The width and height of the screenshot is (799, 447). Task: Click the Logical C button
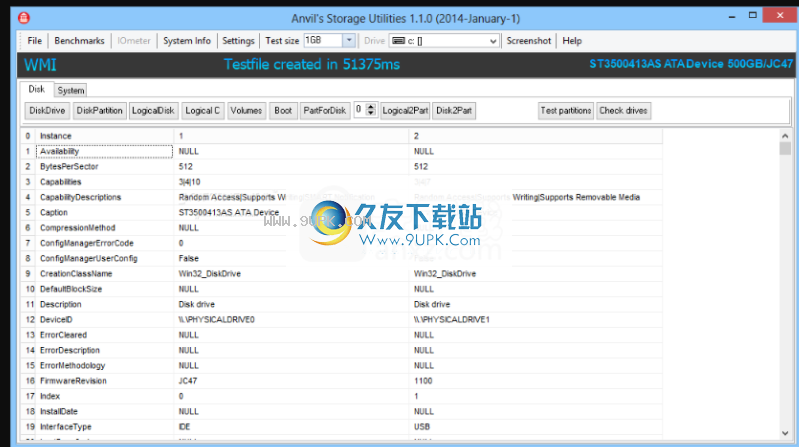[202, 111]
